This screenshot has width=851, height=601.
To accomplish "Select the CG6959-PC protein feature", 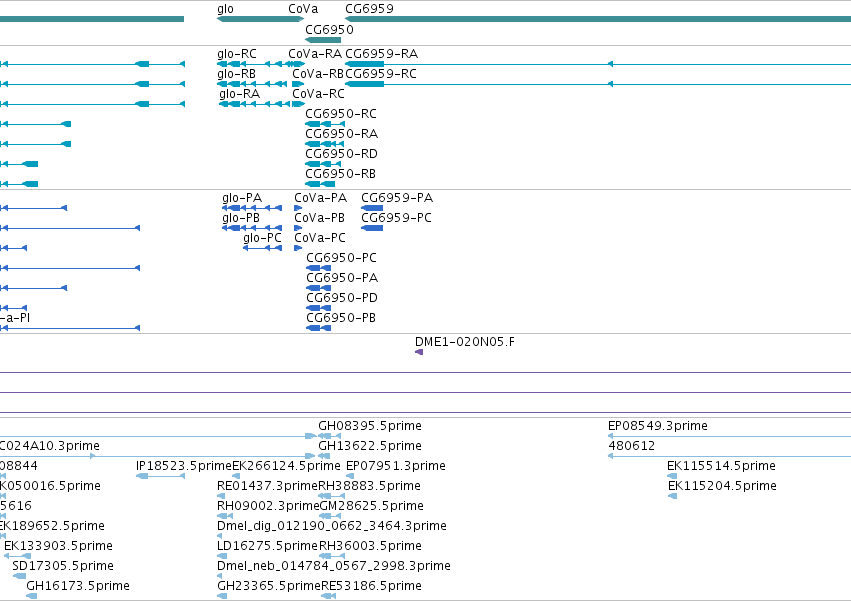I will pyautogui.click(x=372, y=228).
